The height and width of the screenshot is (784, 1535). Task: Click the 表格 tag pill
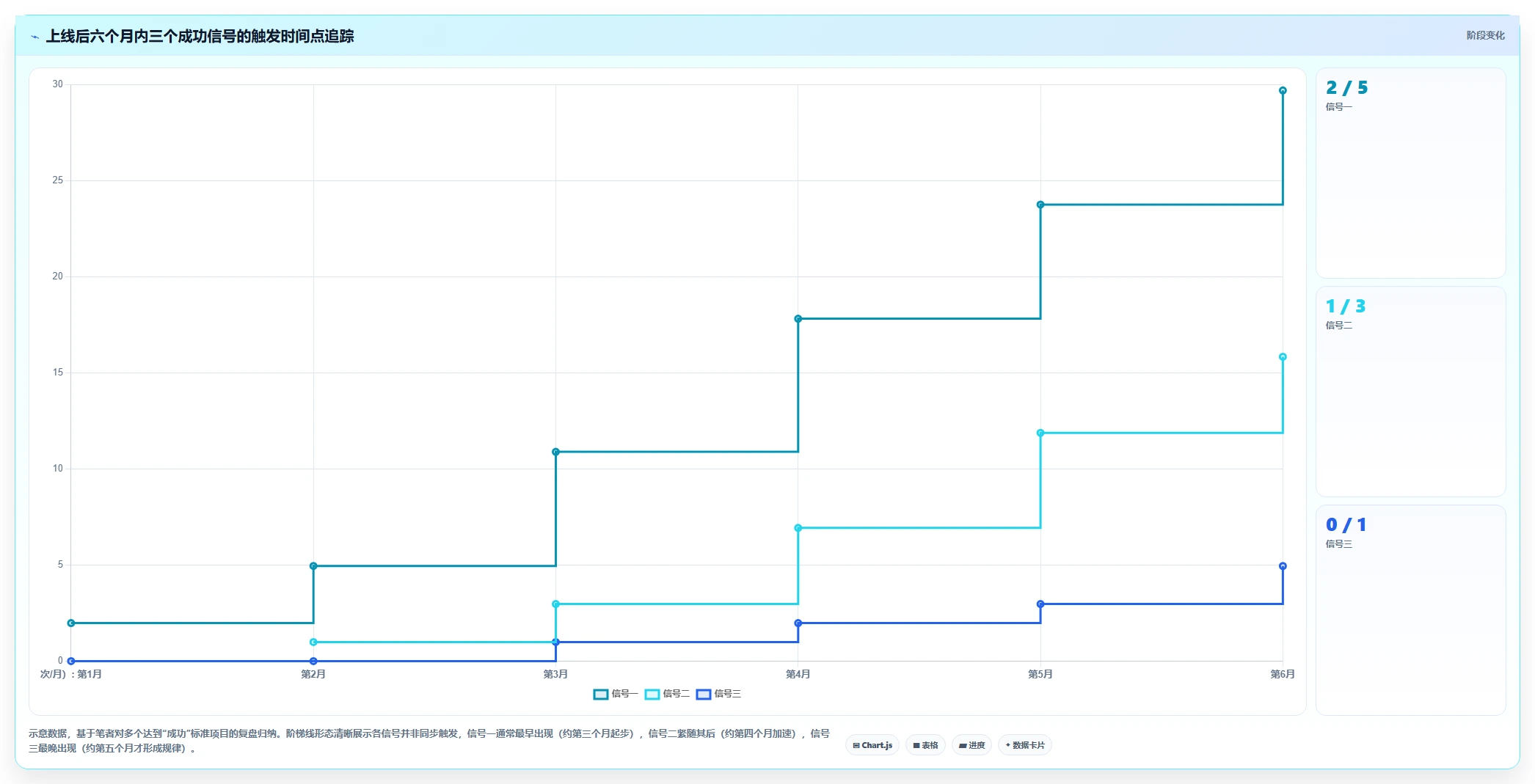[925, 745]
